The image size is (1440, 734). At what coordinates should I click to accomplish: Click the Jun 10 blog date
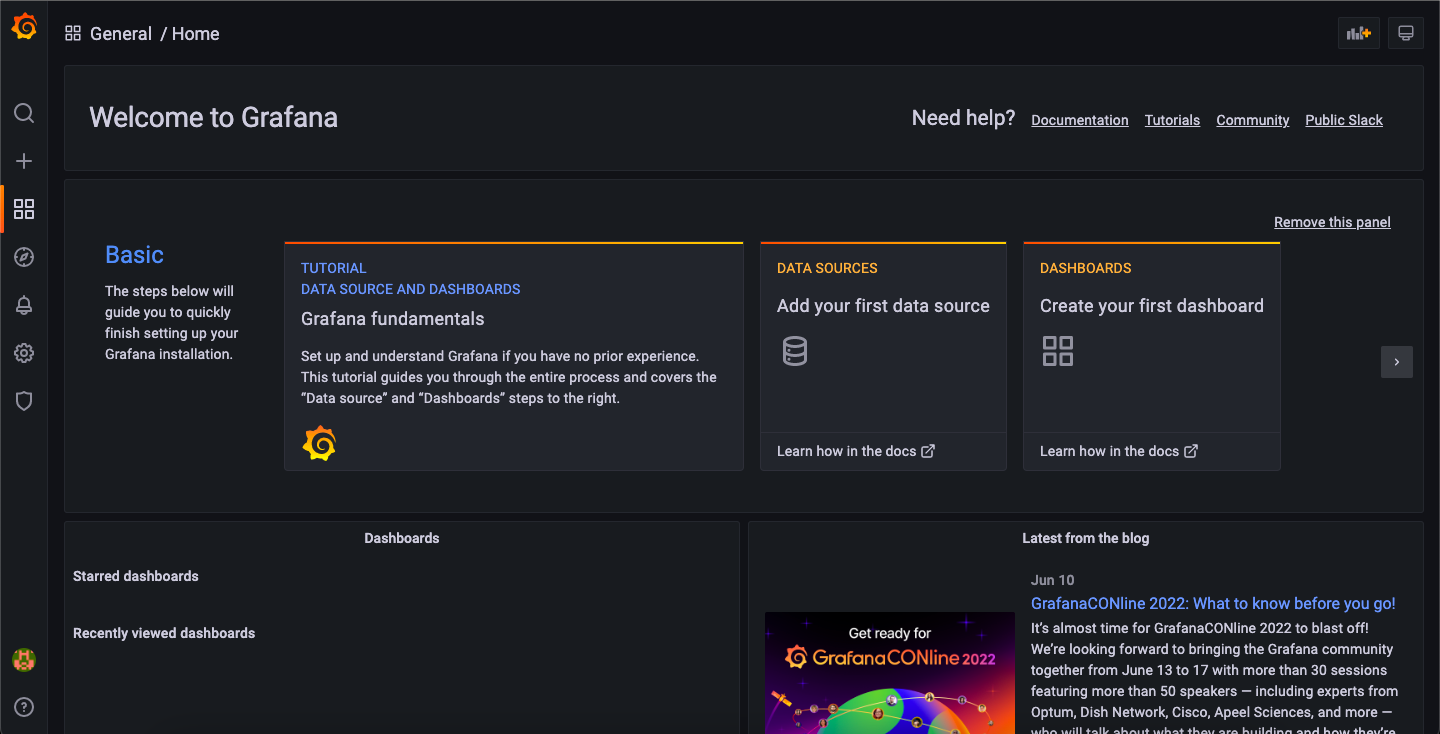click(1053, 580)
